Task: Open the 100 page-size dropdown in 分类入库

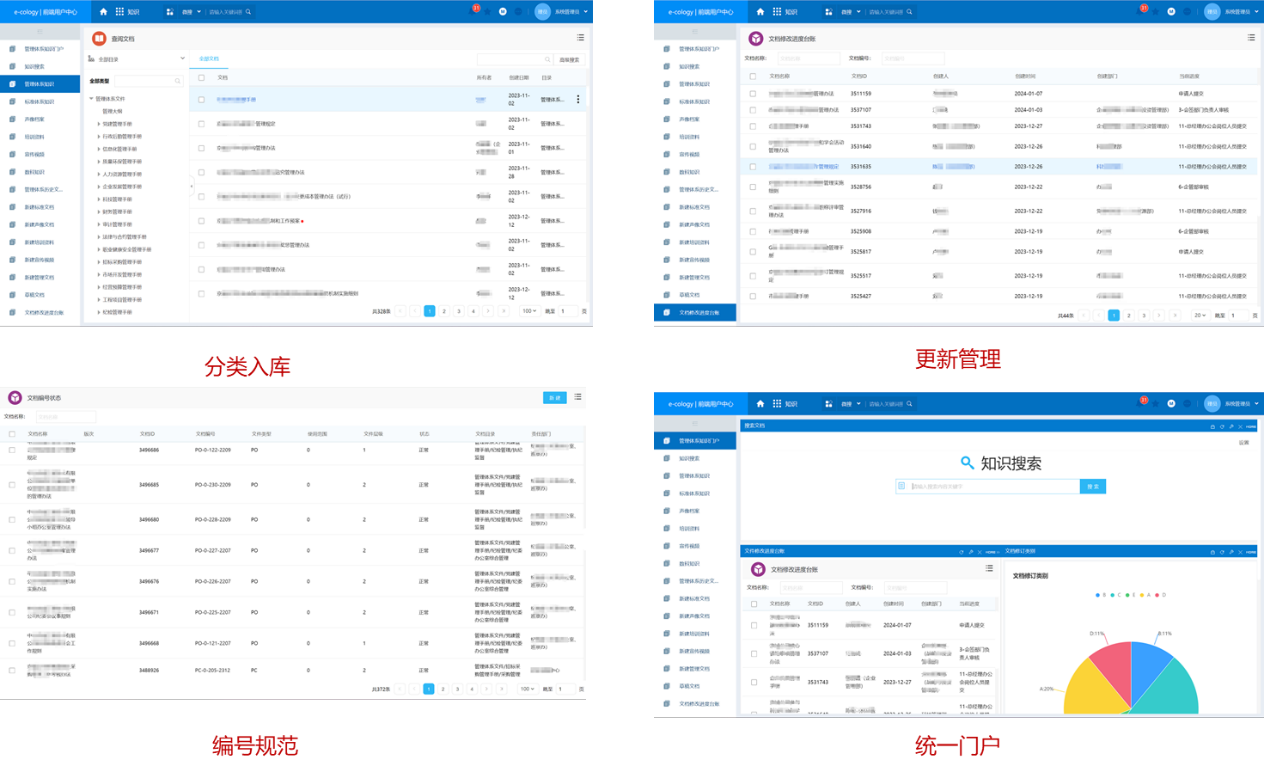Action: [x=529, y=311]
